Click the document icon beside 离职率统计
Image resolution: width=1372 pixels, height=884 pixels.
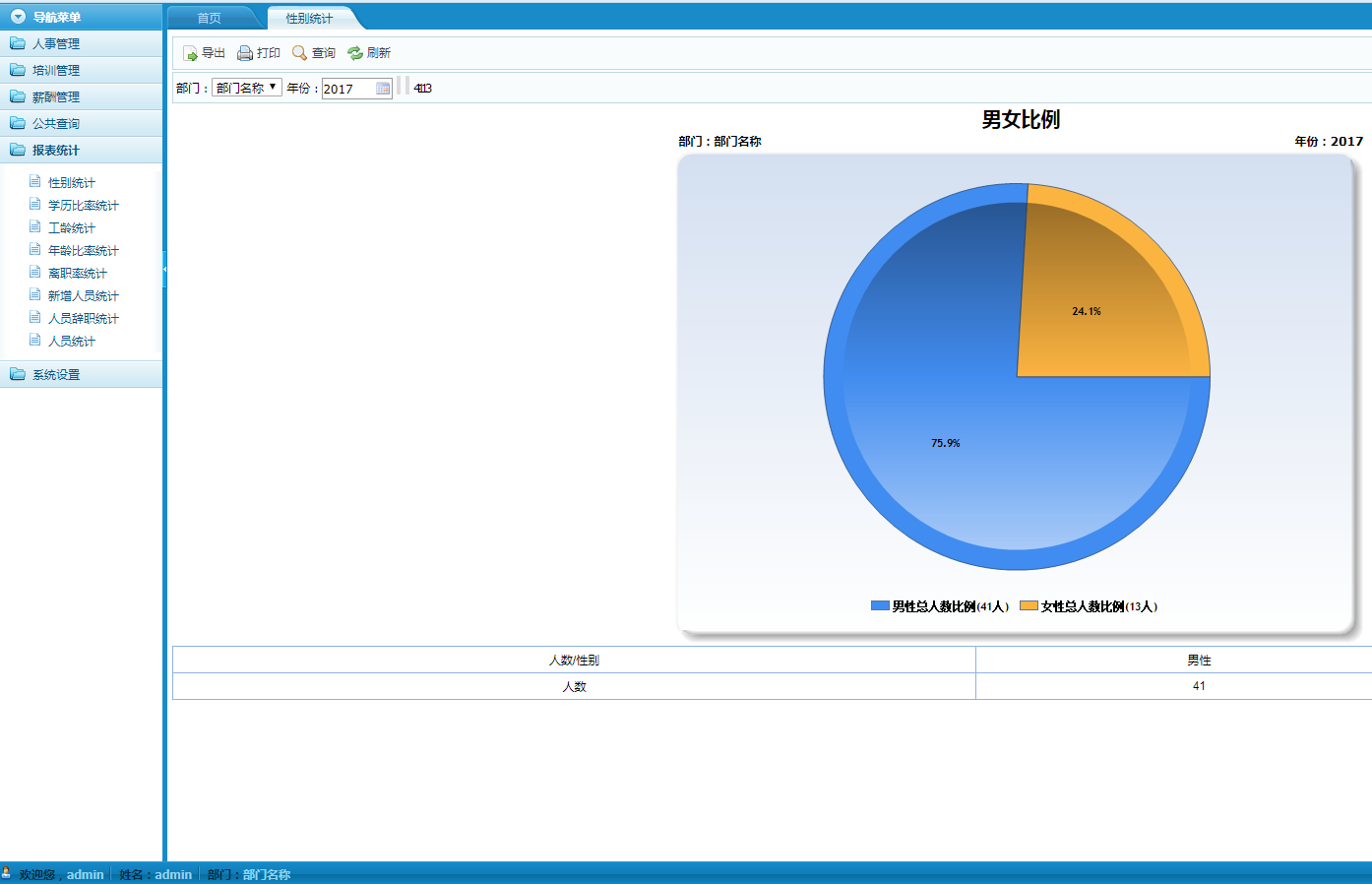(35, 273)
